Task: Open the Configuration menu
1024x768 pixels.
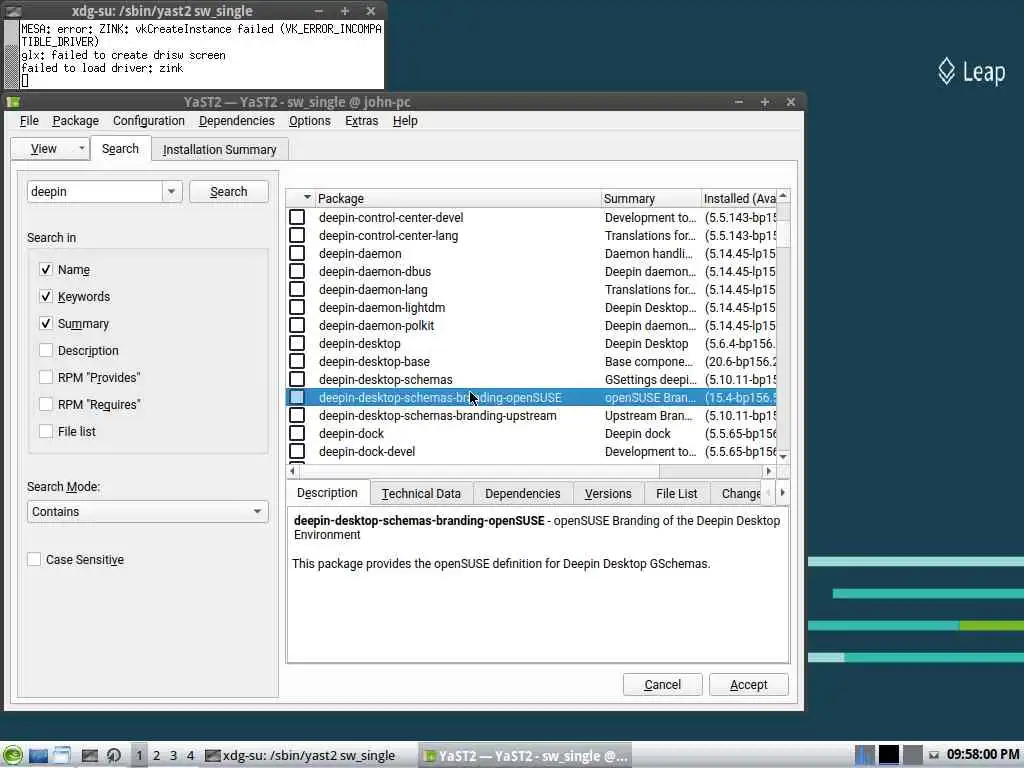Action: pos(149,121)
